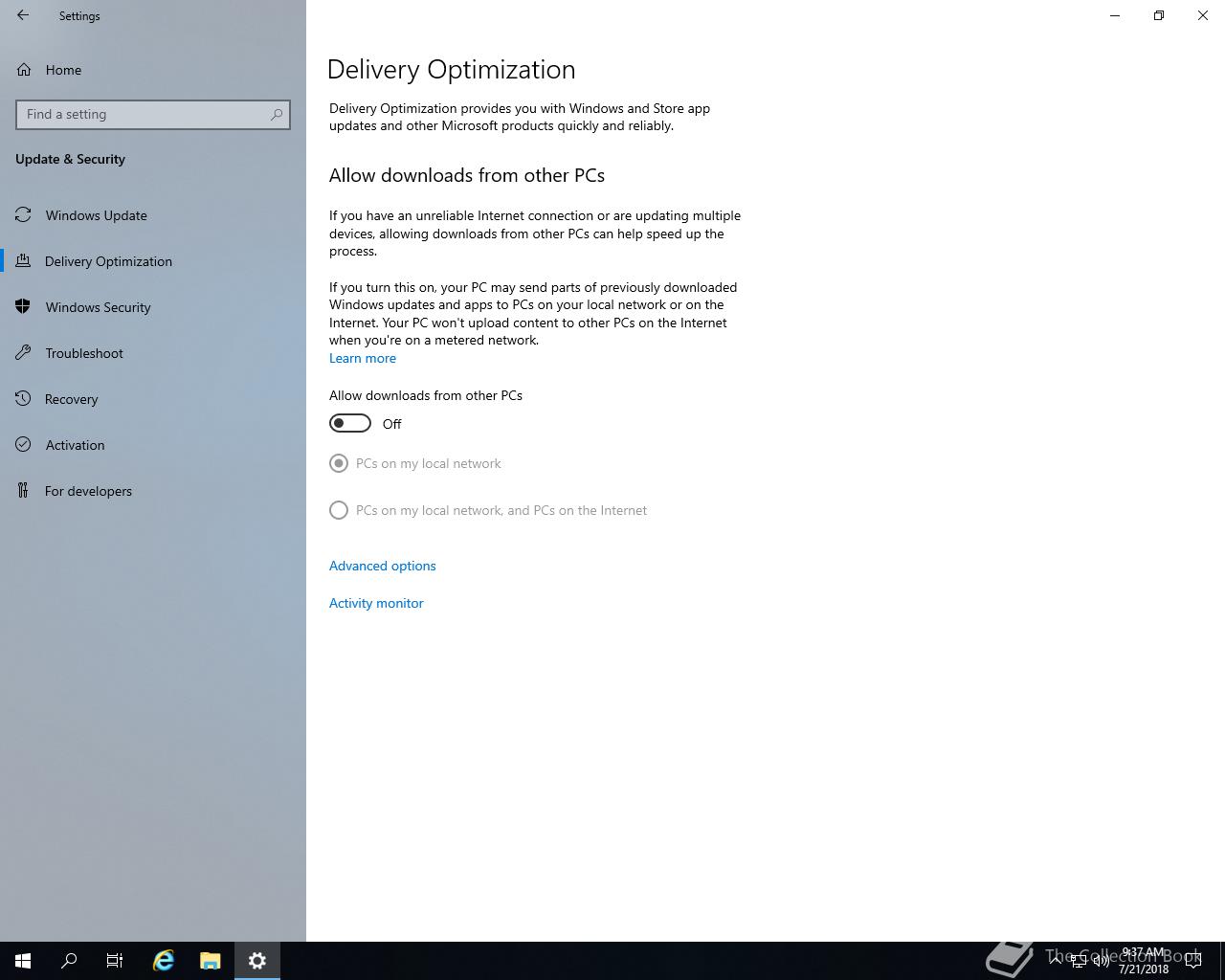Select local network and Internet PCs radio
This screenshot has height=980, width=1225.
pyautogui.click(x=339, y=510)
